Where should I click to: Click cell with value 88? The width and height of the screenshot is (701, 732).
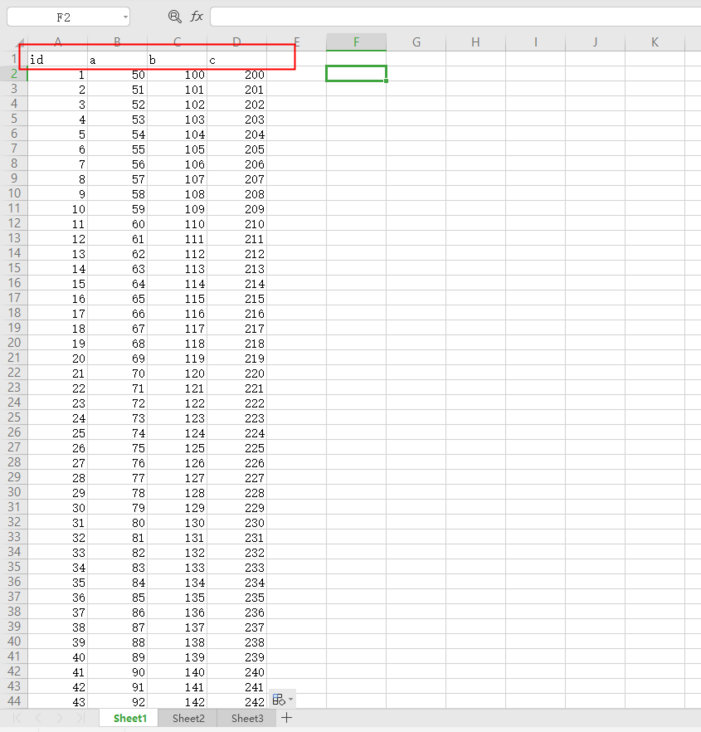117,642
